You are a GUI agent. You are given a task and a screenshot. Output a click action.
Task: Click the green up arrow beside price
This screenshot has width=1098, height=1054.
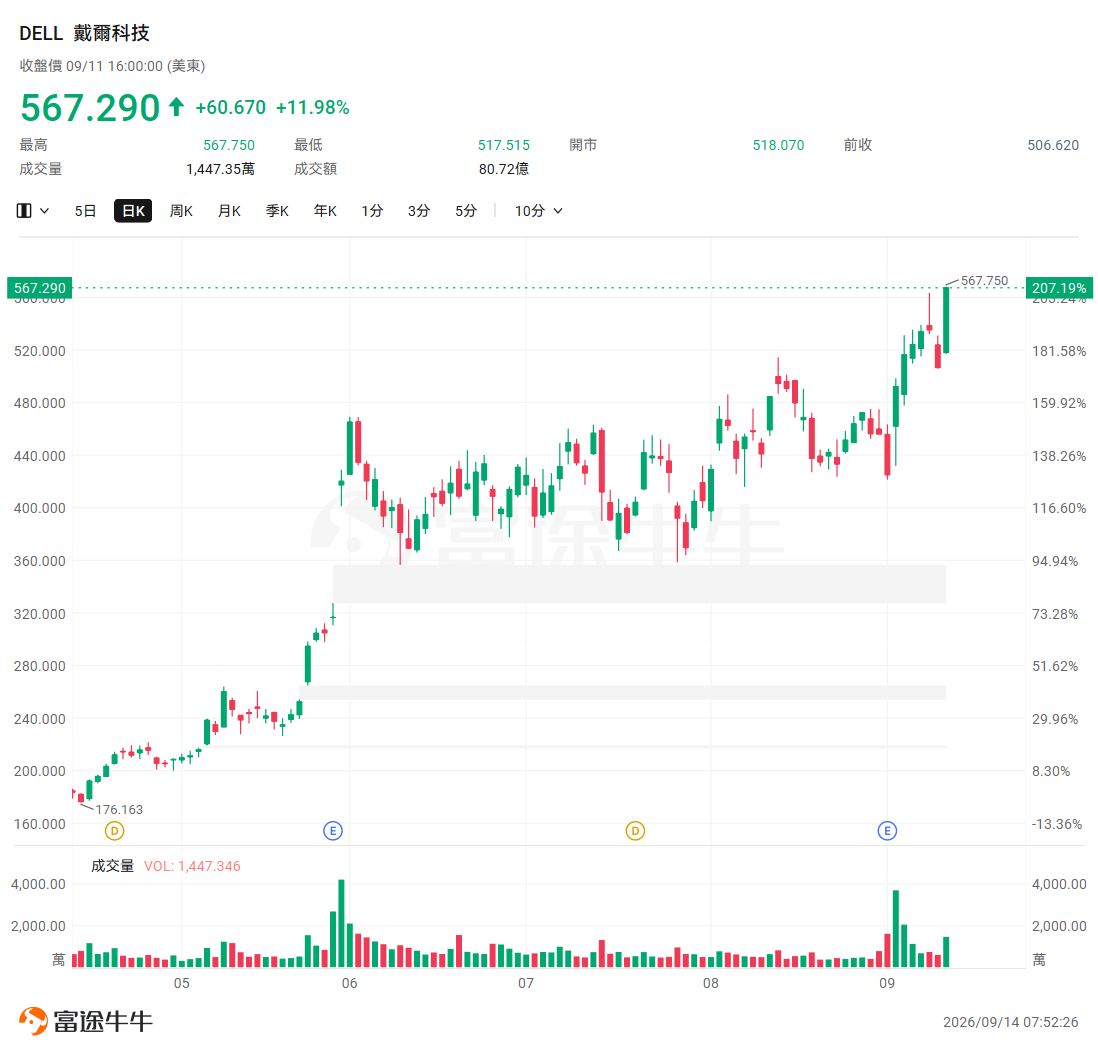pos(176,107)
